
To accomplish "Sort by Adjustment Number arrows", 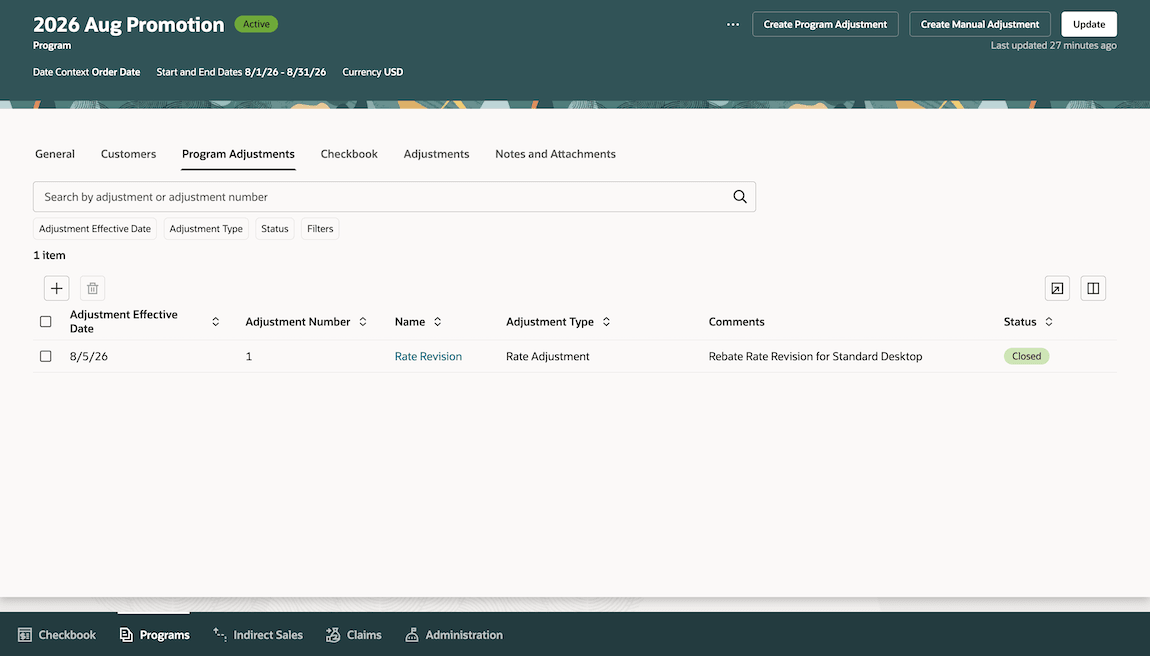I will [x=362, y=321].
